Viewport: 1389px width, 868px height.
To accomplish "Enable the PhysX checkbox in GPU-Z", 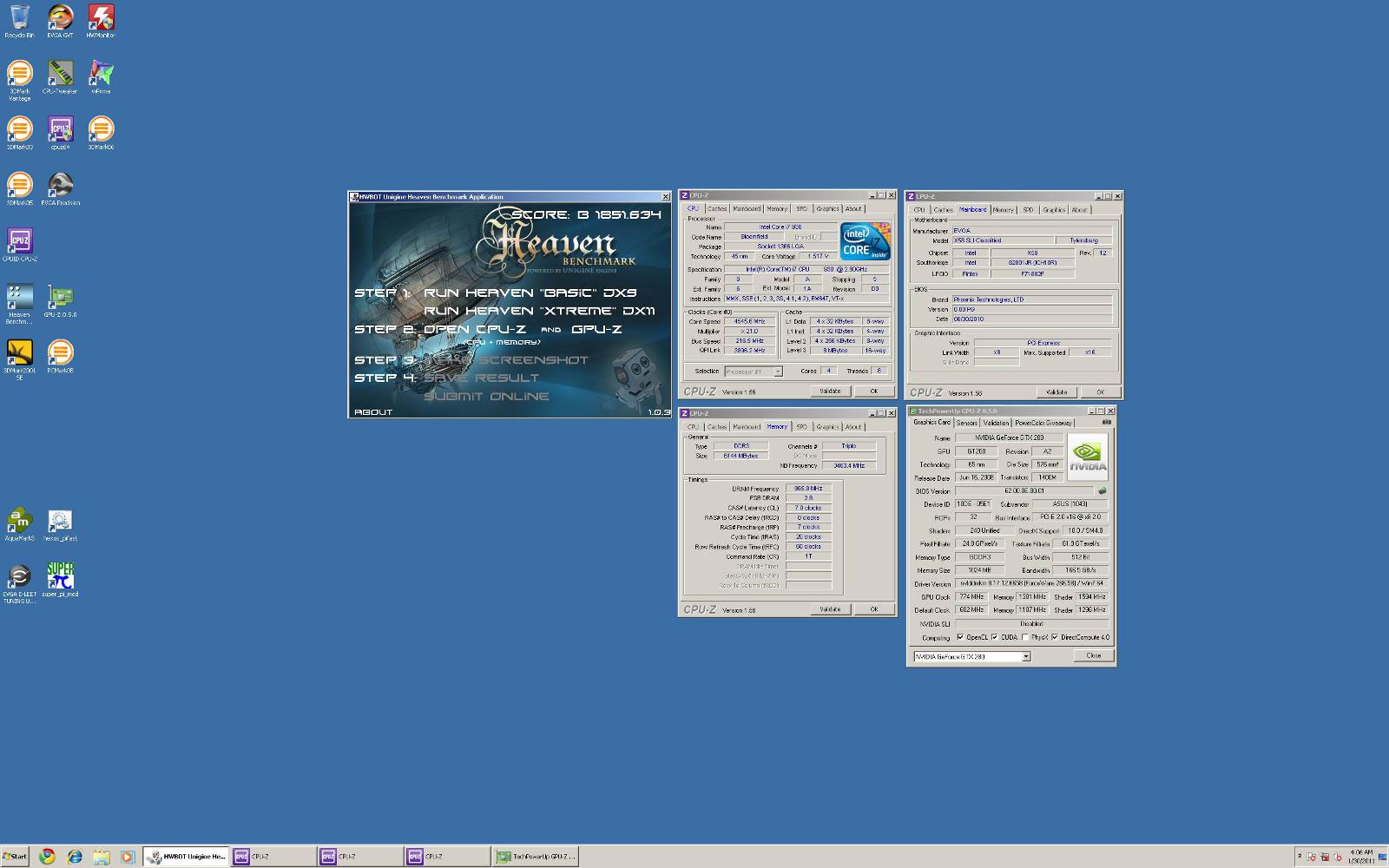I will click(x=1024, y=637).
